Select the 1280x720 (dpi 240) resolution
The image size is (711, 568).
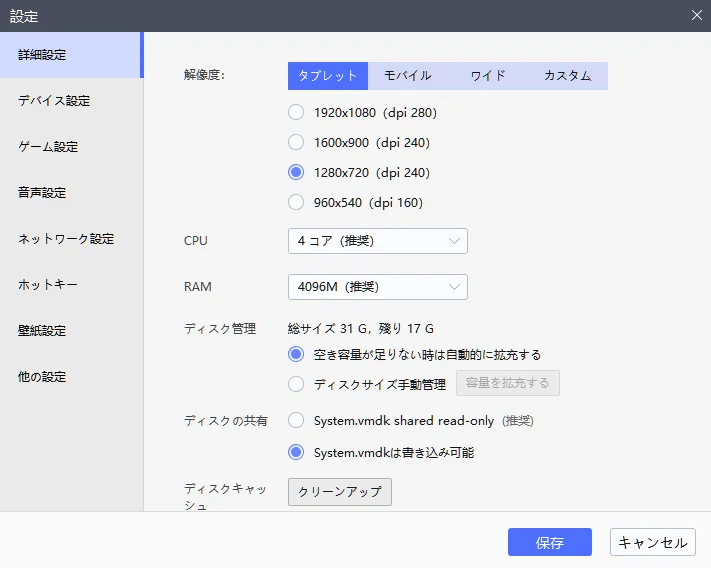tap(296, 172)
